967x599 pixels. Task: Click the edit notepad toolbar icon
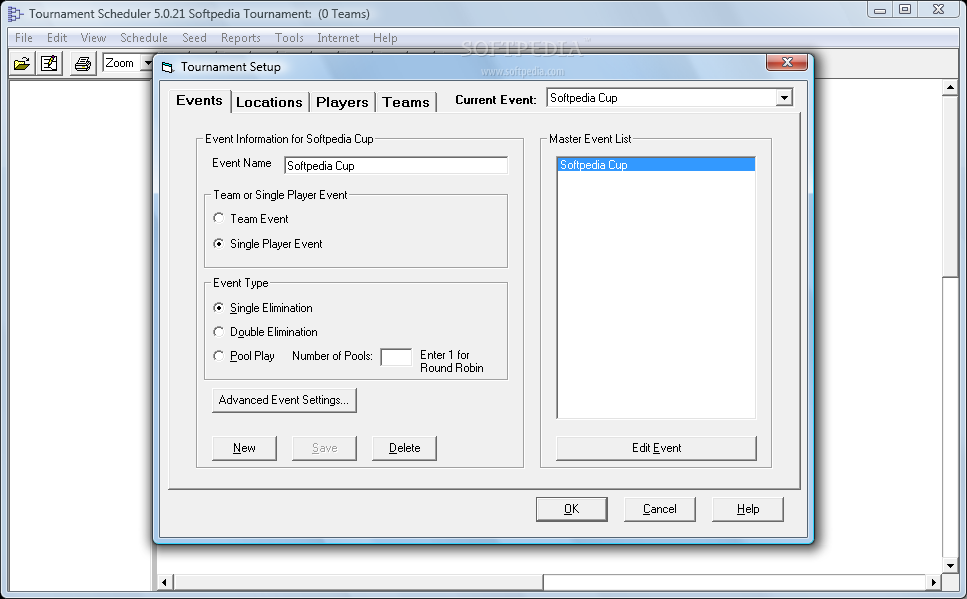click(49, 64)
